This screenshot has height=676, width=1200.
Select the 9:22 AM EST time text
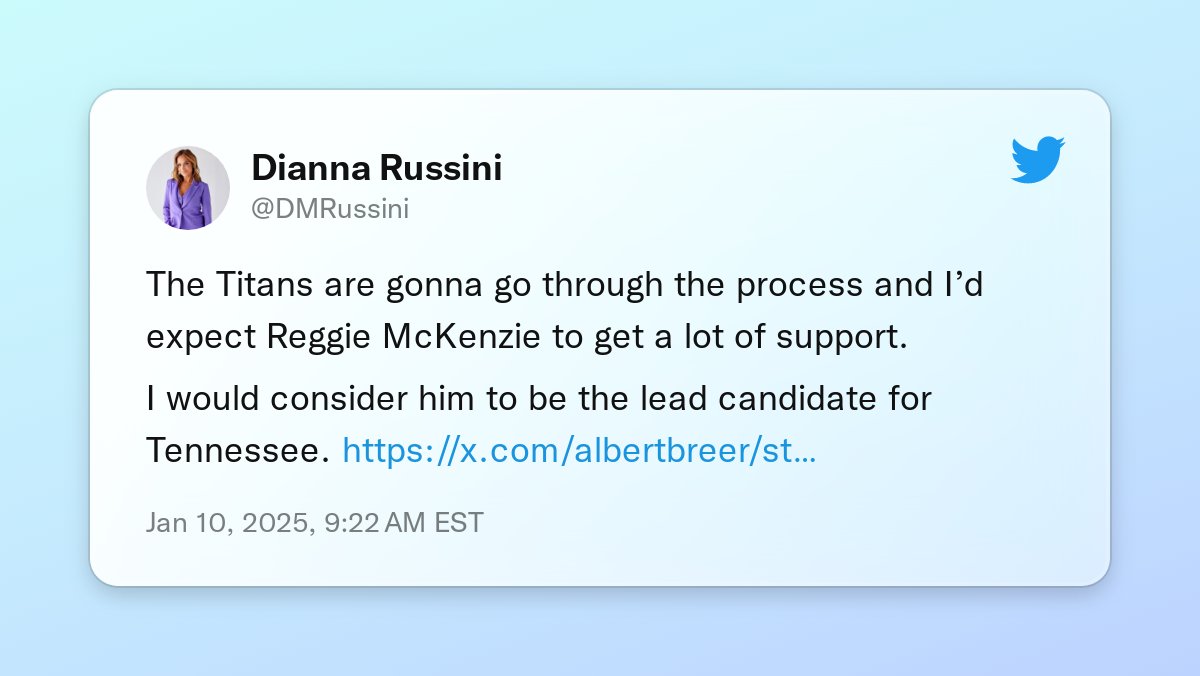point(404,522)
